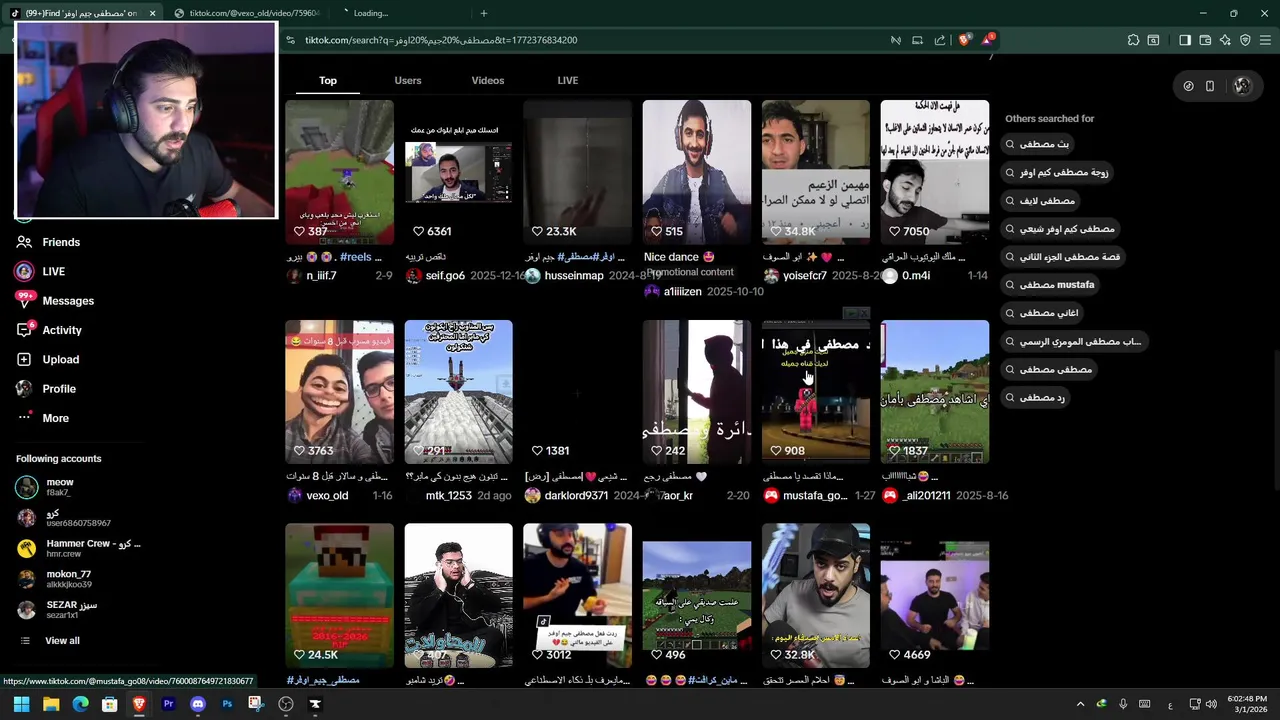
Task: Click the taskbar volume speaker icon
Action: (1211, 704)
